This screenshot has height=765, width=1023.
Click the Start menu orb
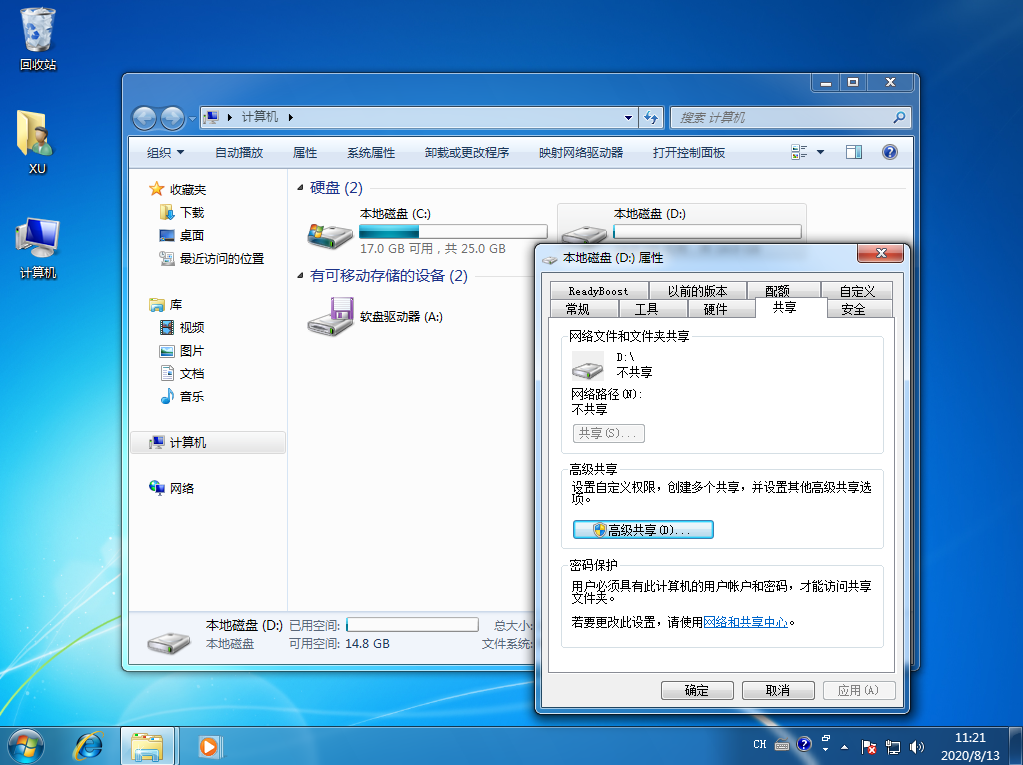pos(25,745)
